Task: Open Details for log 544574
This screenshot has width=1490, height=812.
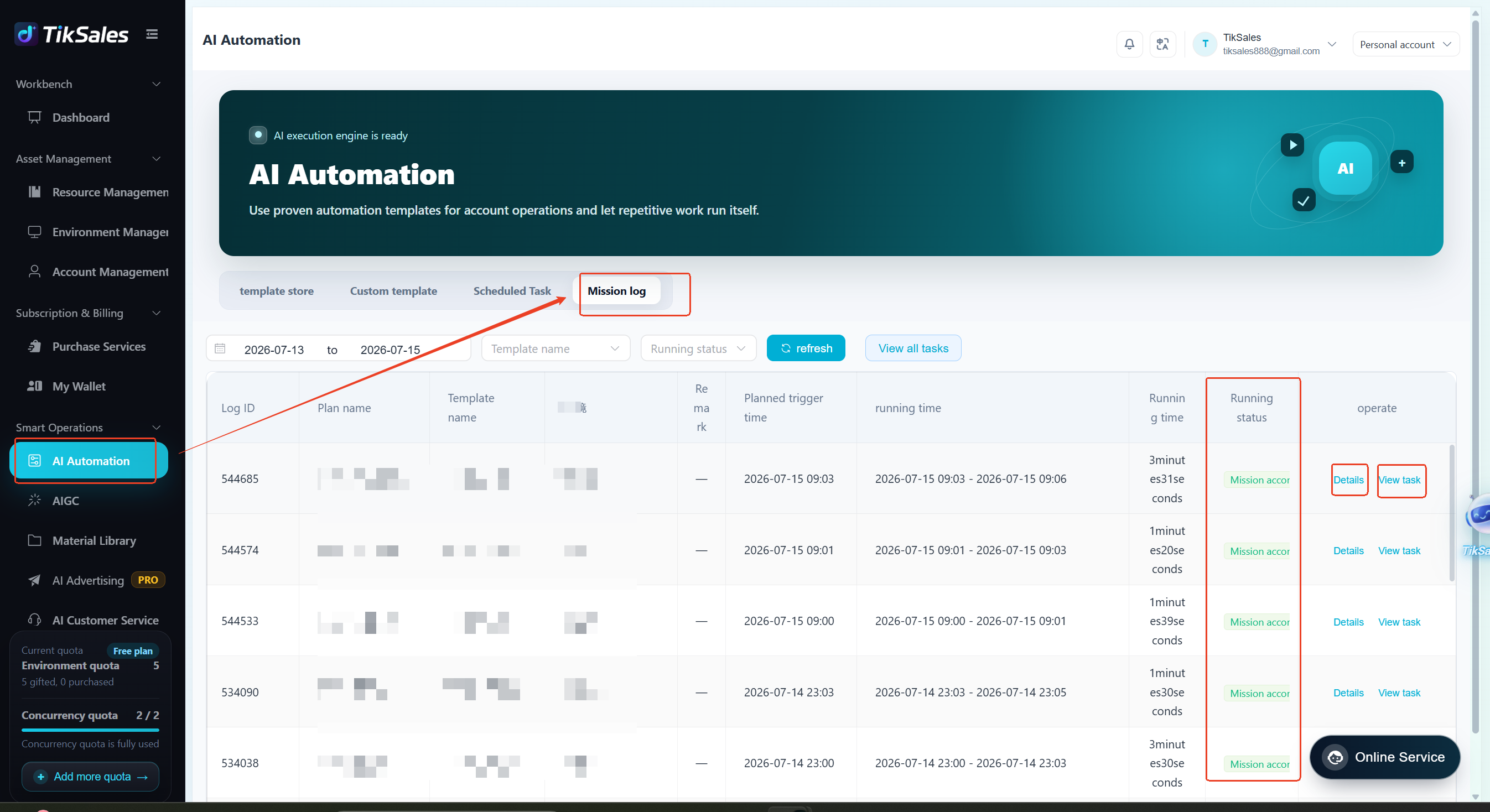Action: pyautogui.click(x=1348, y=550)
